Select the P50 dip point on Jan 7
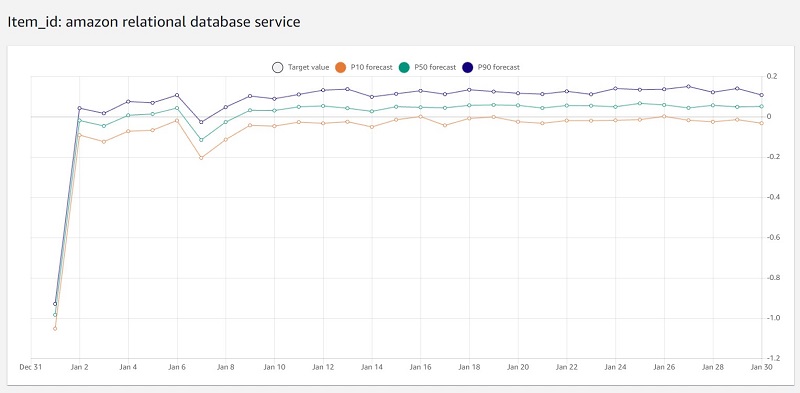 pyautogui.click(x=201, y=140)
